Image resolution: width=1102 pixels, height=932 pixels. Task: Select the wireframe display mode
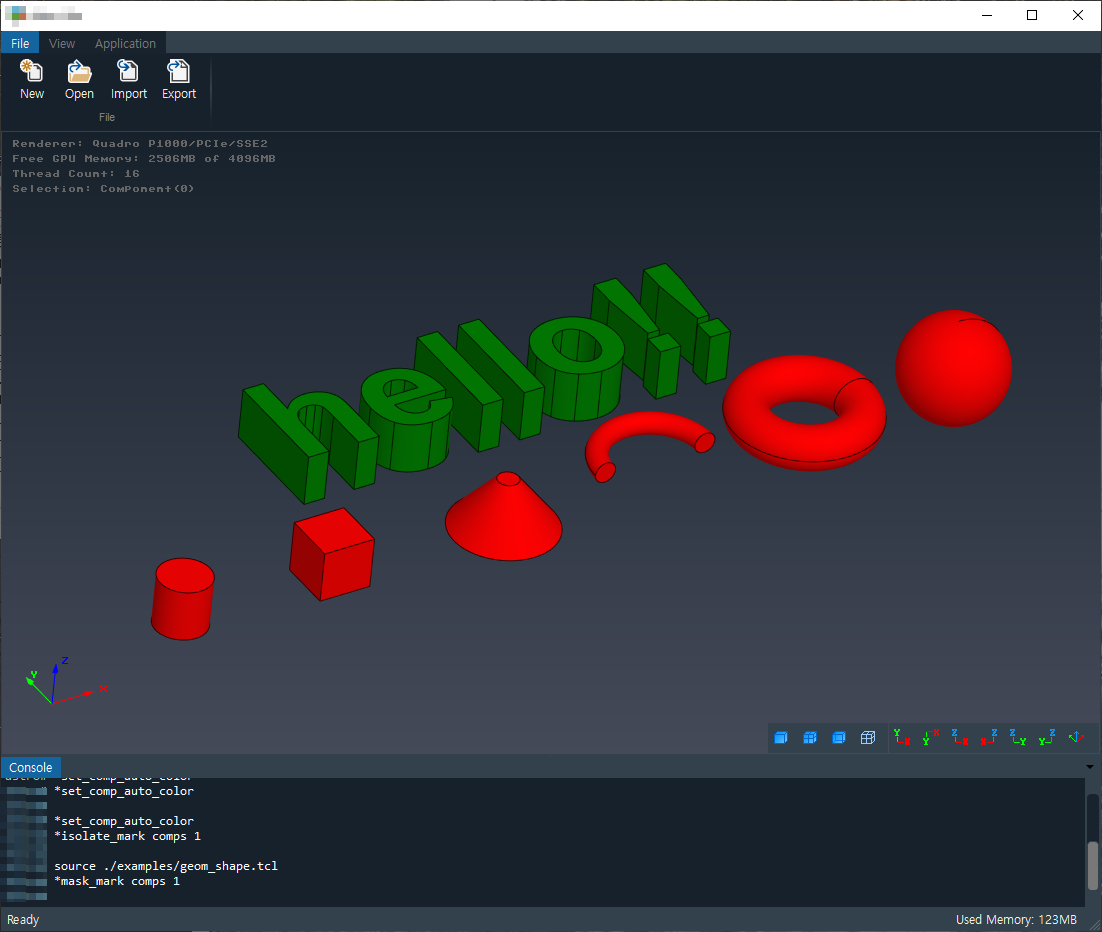coord(868,737)
